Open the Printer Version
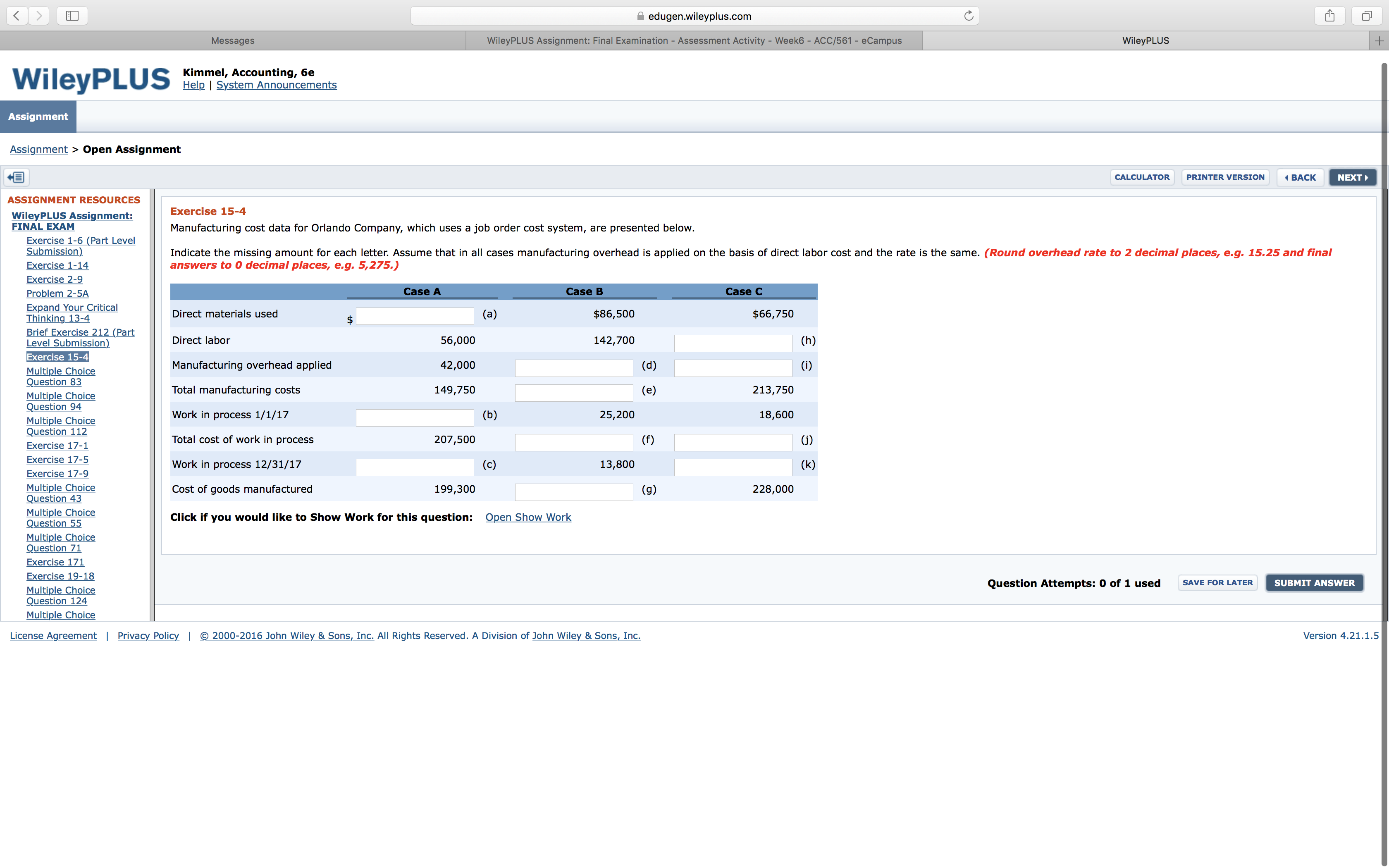Screen dimensions: 1389x868 (1225, 177)
